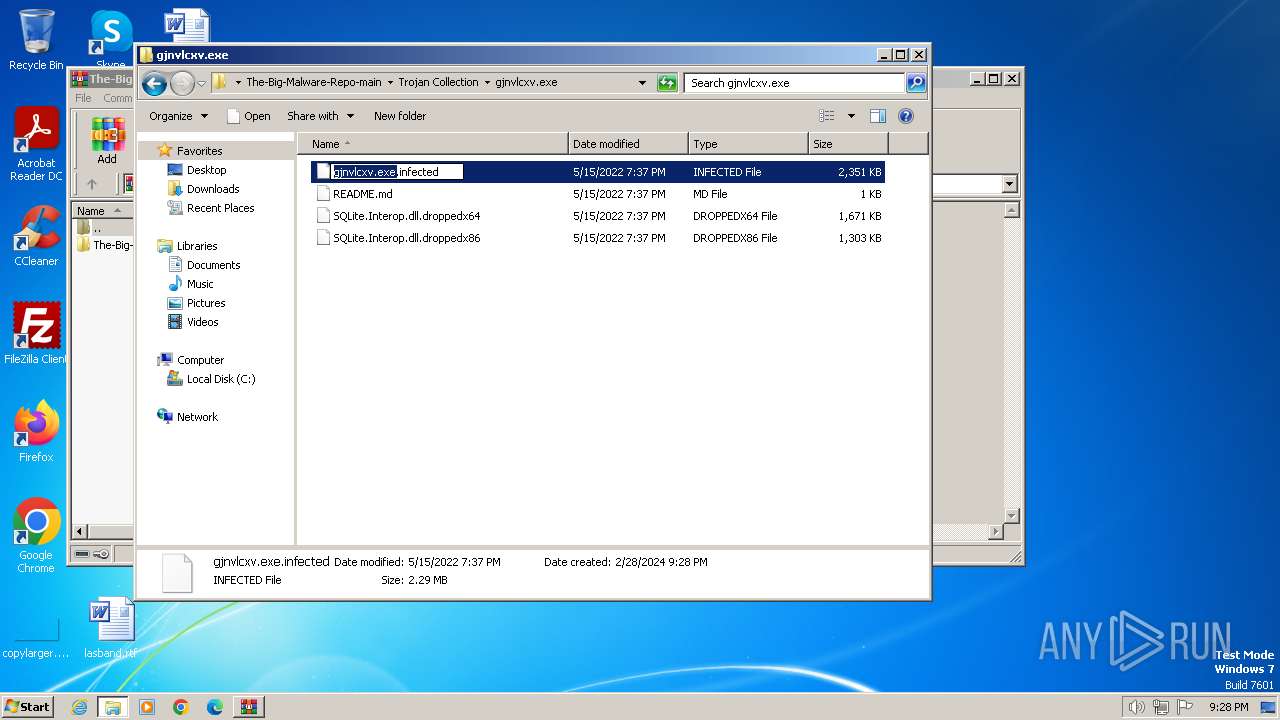Image resolution: width=1280 pixels, height=720 pixels.
Task: Sort by Date modified column header
Action: (628, 144)
